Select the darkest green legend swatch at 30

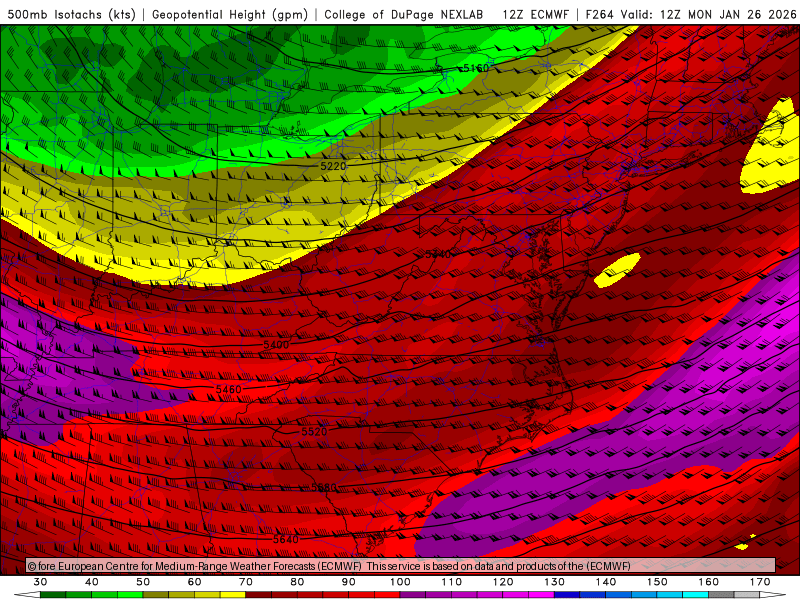click(53, 595)
